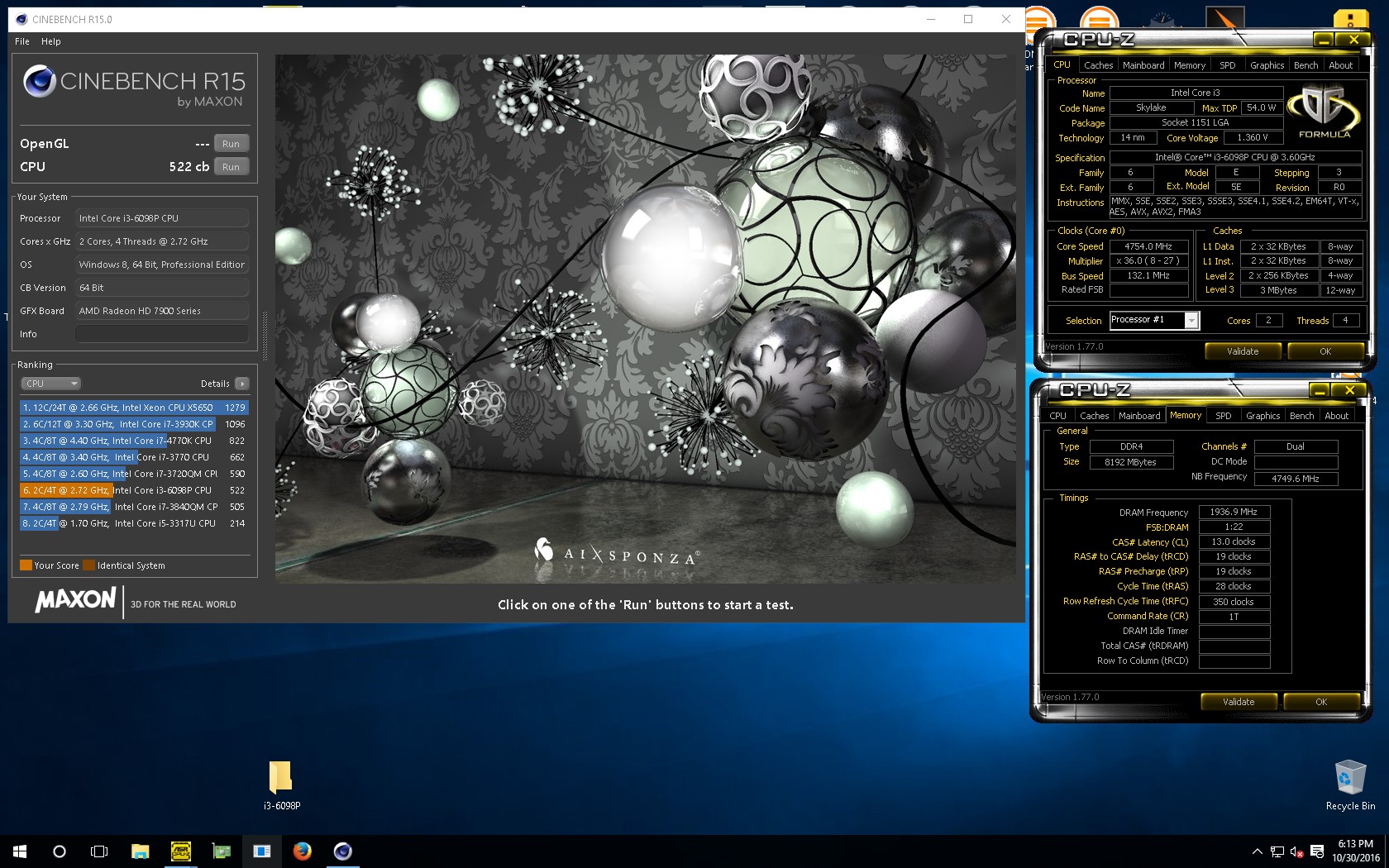Select ranking row Intel Core i7-3770
1389x868 pixels.
click(x=134, y=457)
